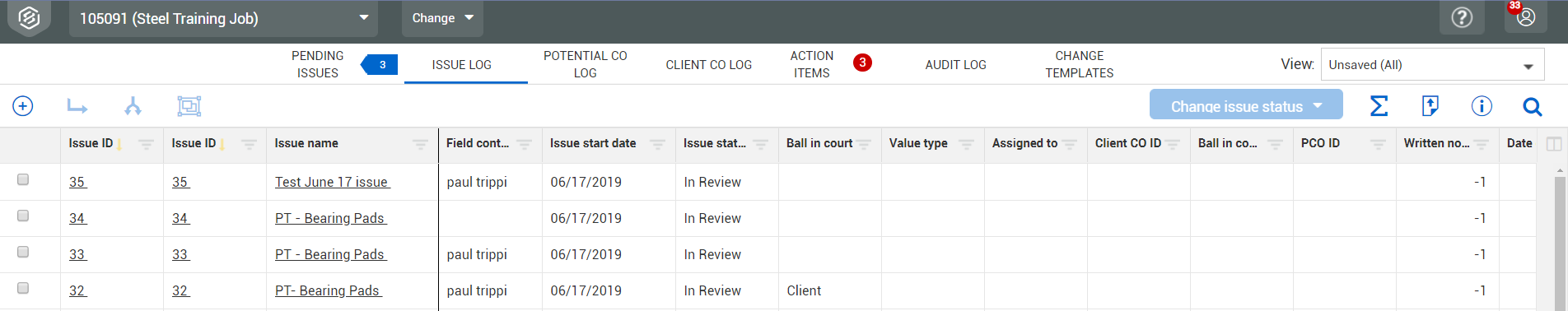Screen dimensions: 1568x311
Task: Open the View Unsaved (All) dropdown
Action: tap(1432, 65)
